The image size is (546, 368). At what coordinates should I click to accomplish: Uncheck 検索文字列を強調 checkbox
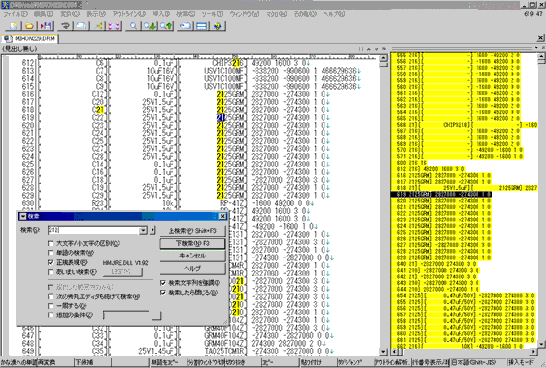[x=163, y=283]
